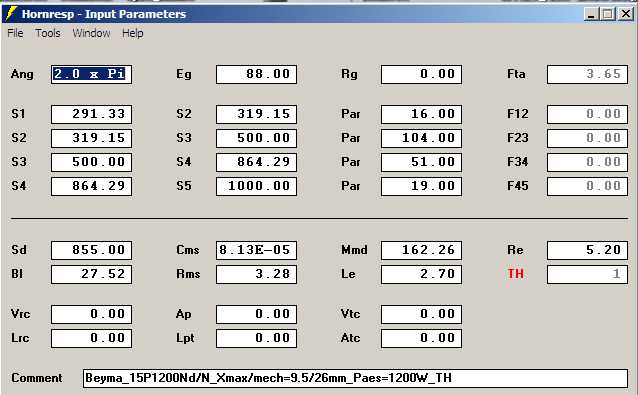The height and width of the screenshot is (395, 638).
Task: Click the Atc input field
Action: click(421, 338)
